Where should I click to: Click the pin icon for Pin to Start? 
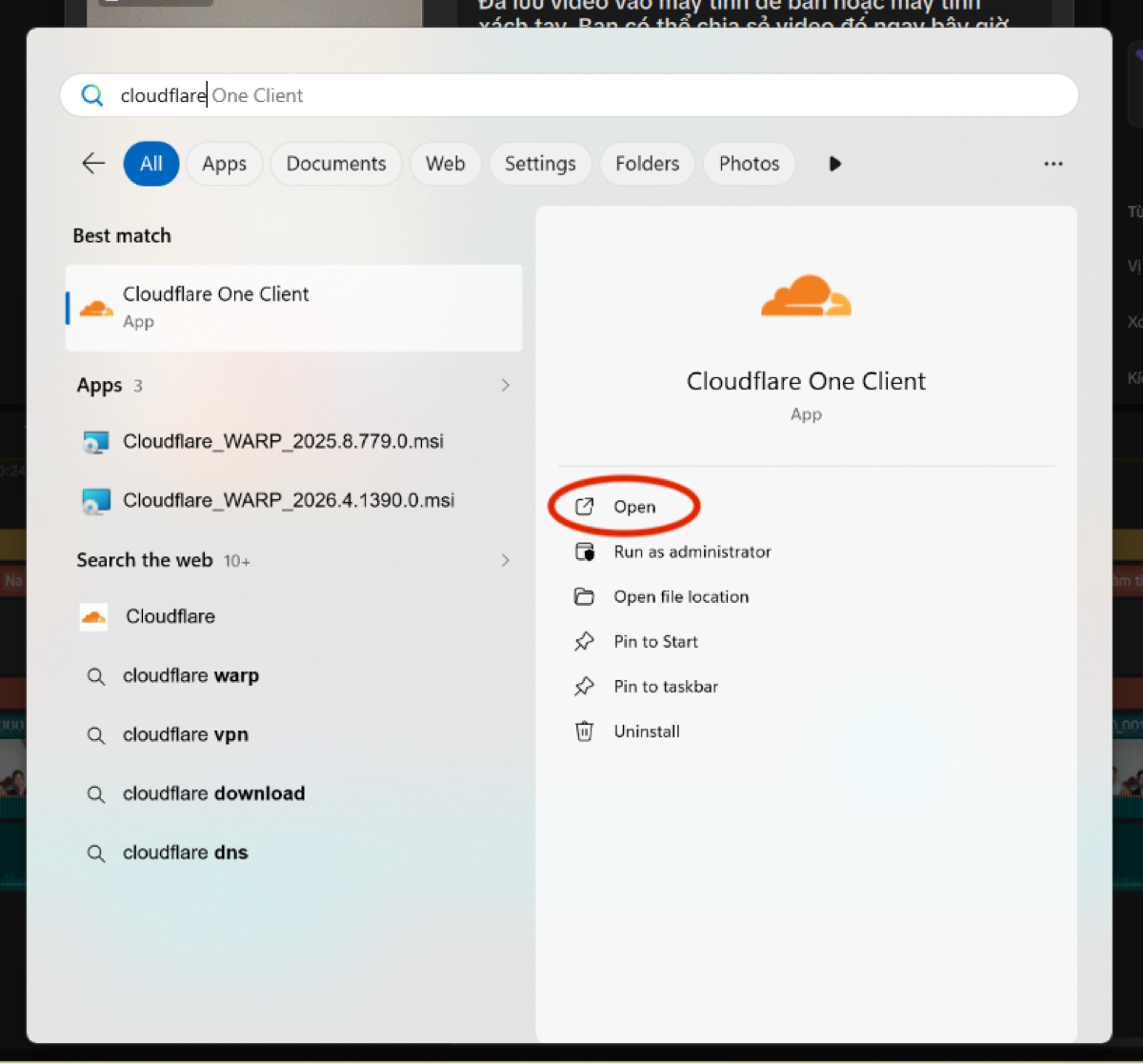pyautogui.click(x=584, y=642)
